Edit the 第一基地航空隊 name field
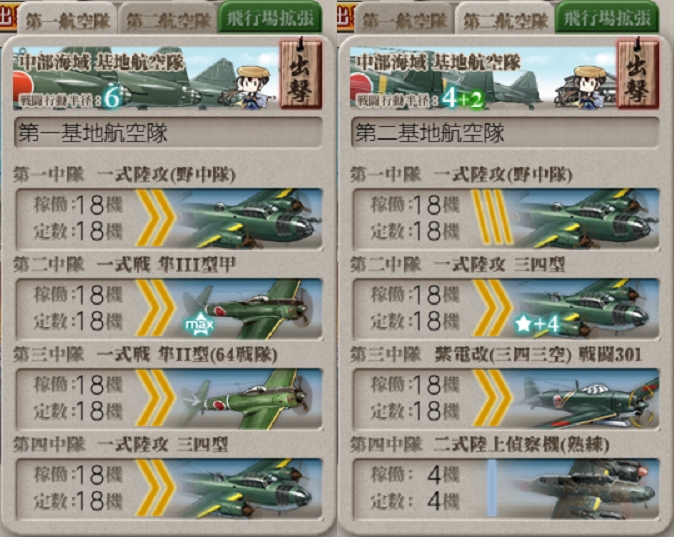 [168, 132]
